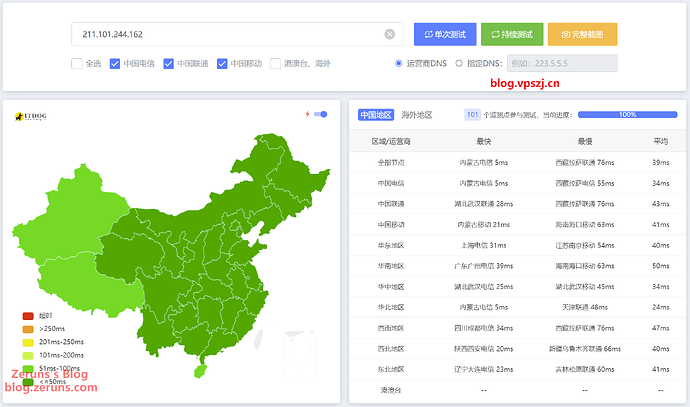Uncheck the 中国移动 checkbox

223,64
